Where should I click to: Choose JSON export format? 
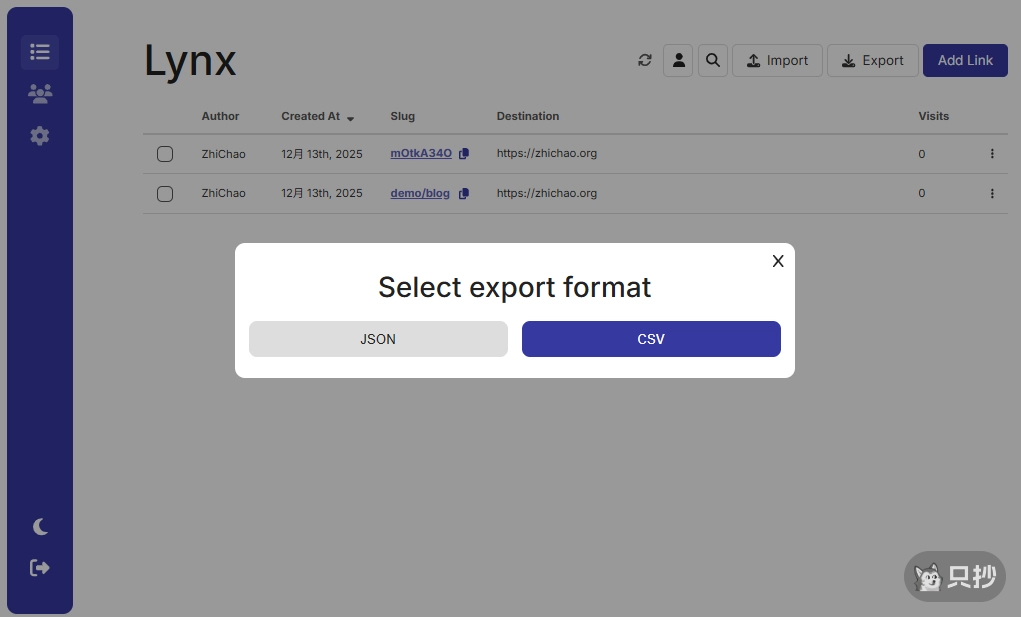pyautogui.click(x=378, y=339)
